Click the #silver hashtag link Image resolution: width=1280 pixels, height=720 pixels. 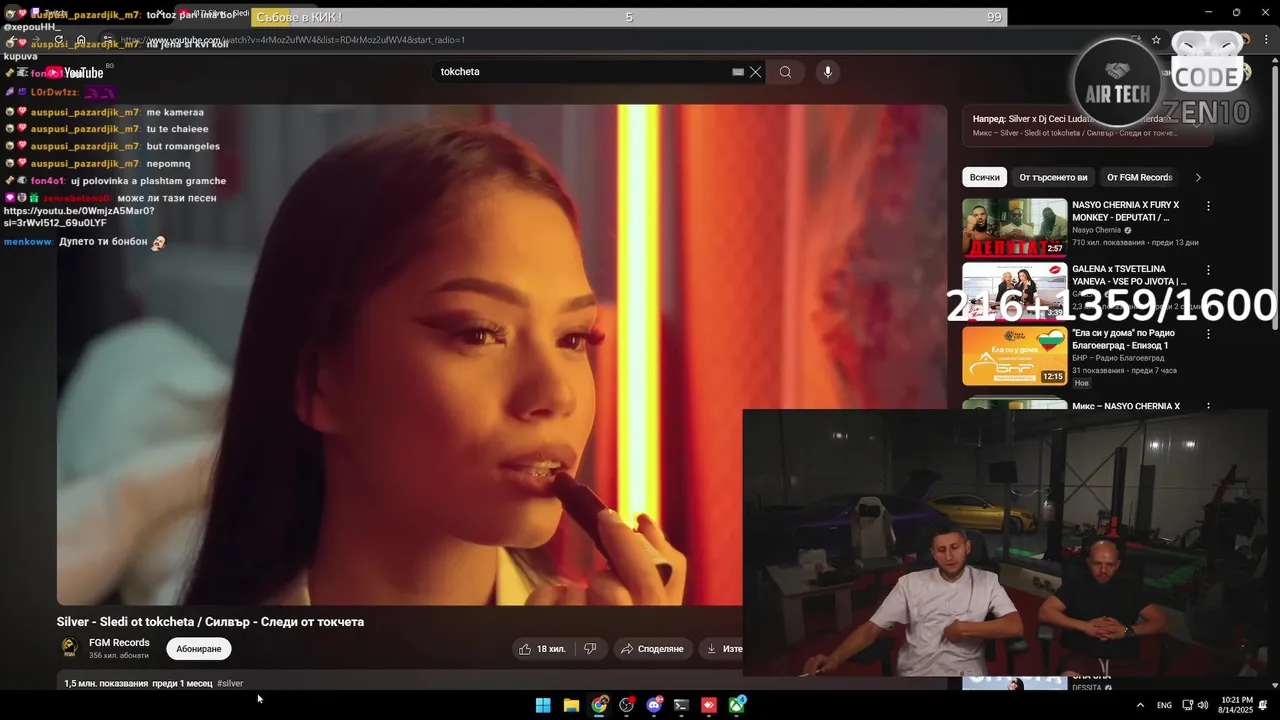coord(230,684)
